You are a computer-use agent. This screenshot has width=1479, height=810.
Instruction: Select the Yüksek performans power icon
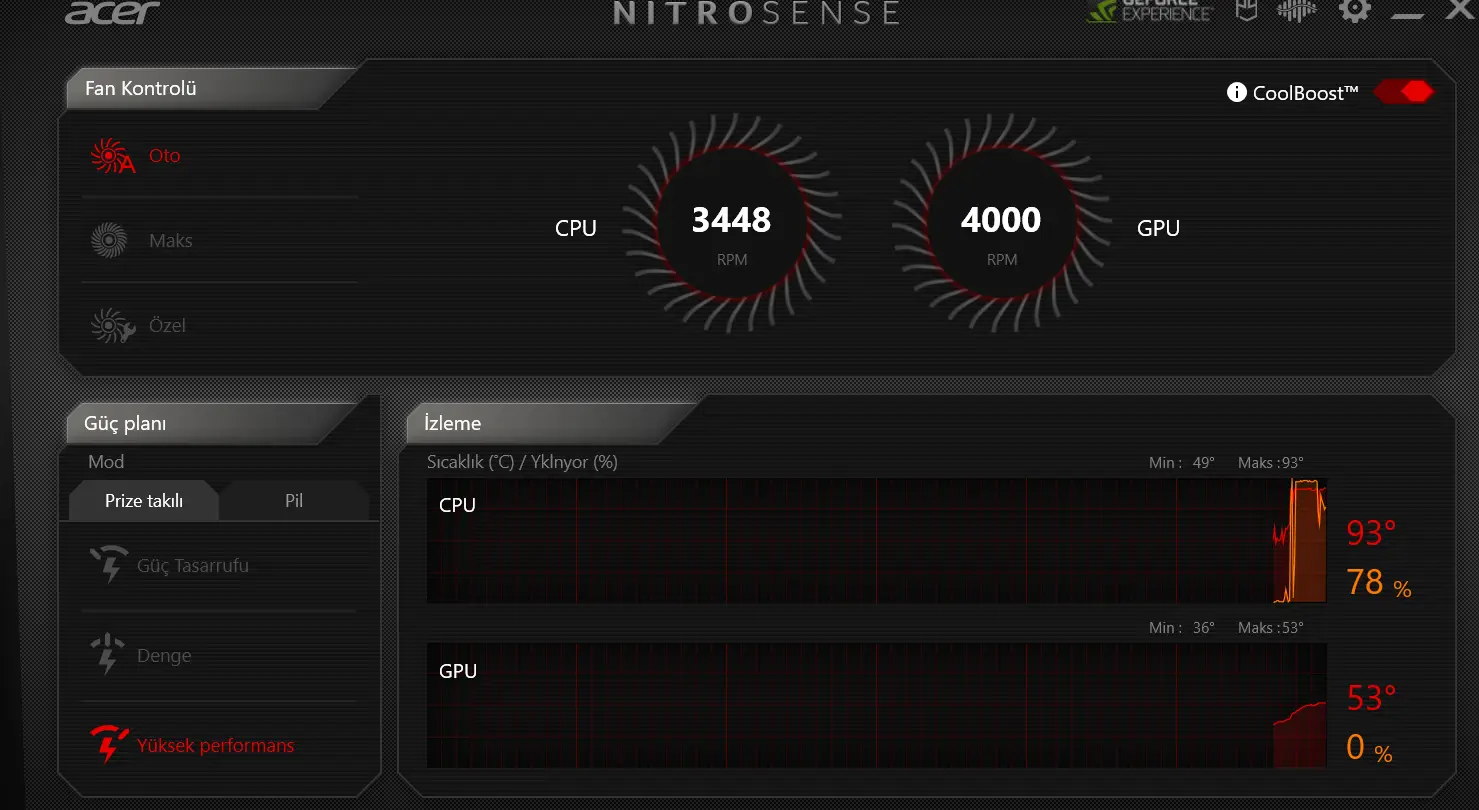(x=108, y=745)
